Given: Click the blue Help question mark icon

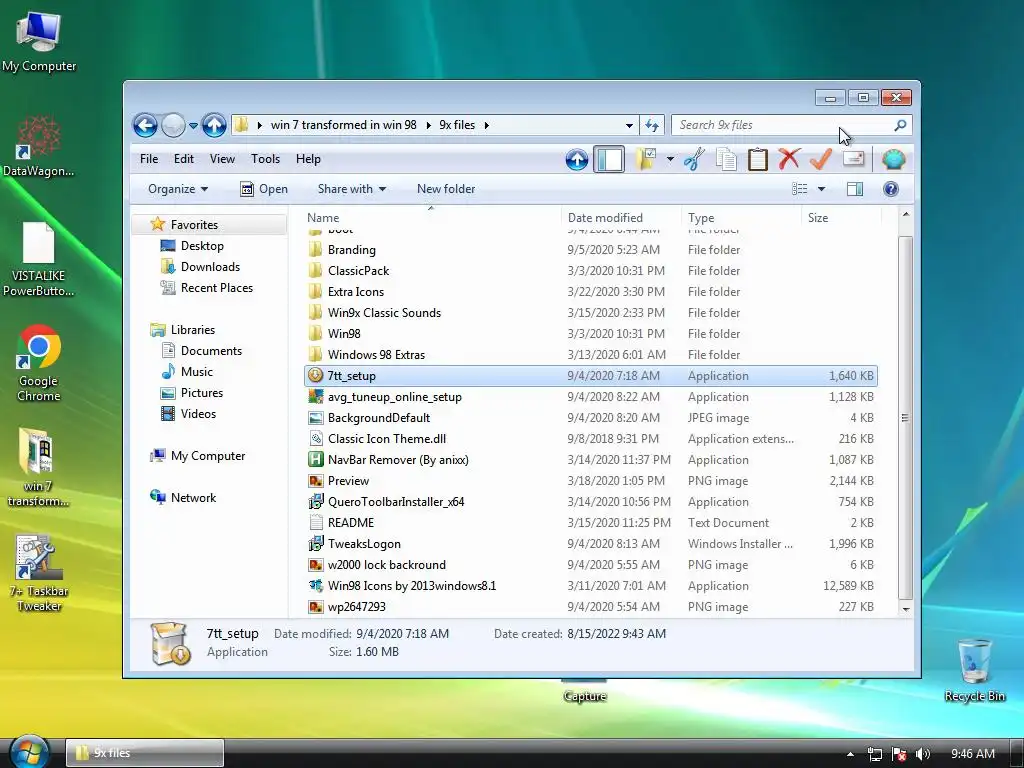Looking at the screenshot, I should (x=891, y=189).
